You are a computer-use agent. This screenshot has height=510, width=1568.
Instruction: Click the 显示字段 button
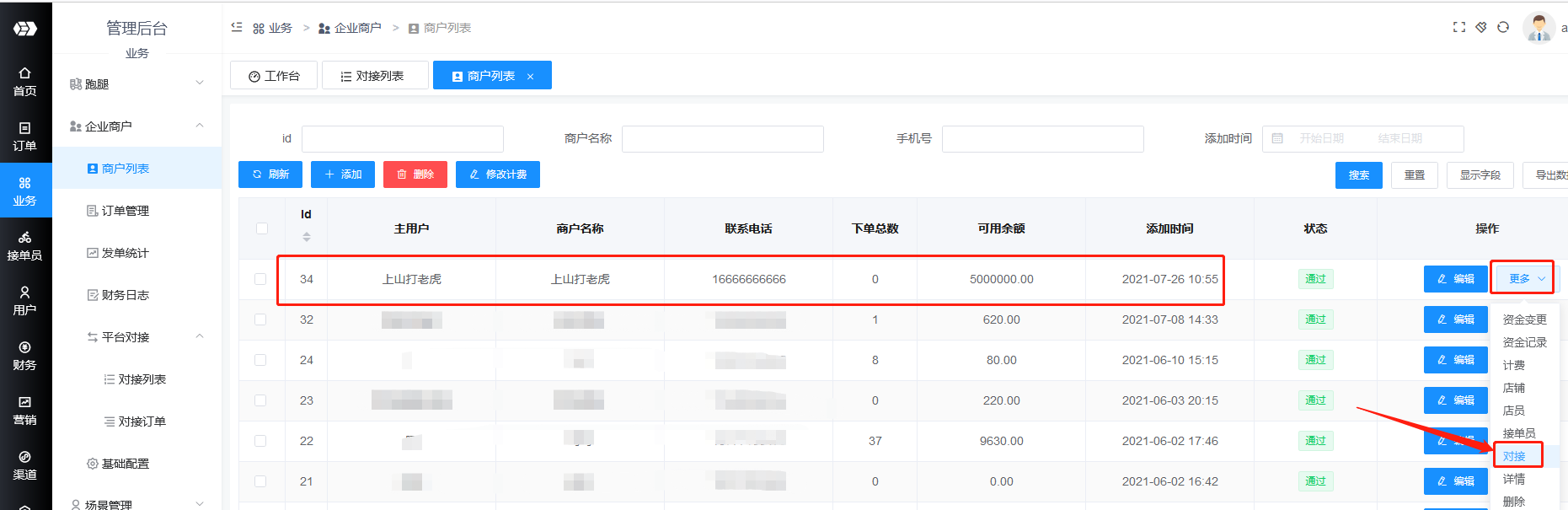coord(1480,175)
